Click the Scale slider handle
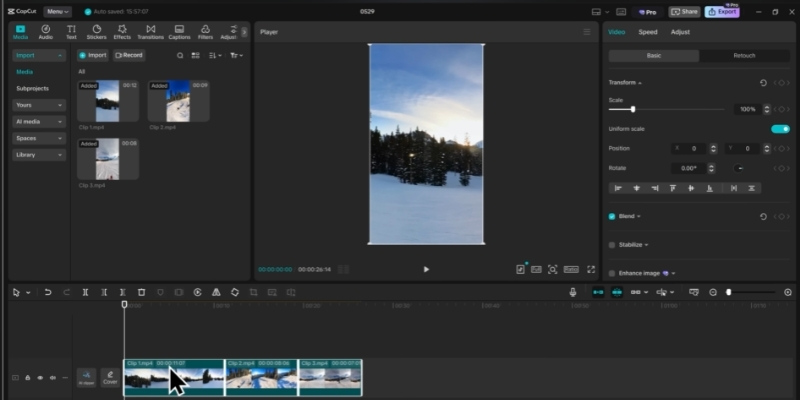The height and width of the screenshot is (400, 800). pyautogui.click(x=632, y=109)
